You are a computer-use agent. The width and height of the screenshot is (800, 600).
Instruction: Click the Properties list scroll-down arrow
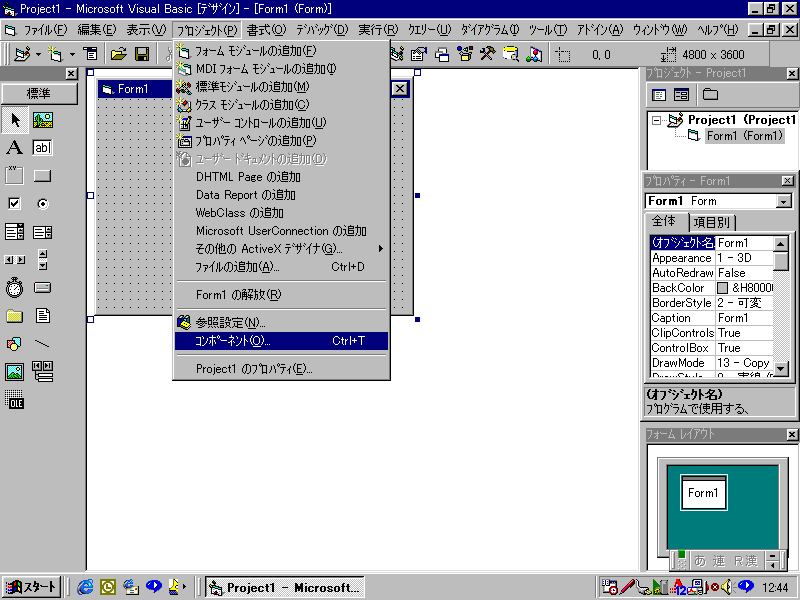coord(781,368)
